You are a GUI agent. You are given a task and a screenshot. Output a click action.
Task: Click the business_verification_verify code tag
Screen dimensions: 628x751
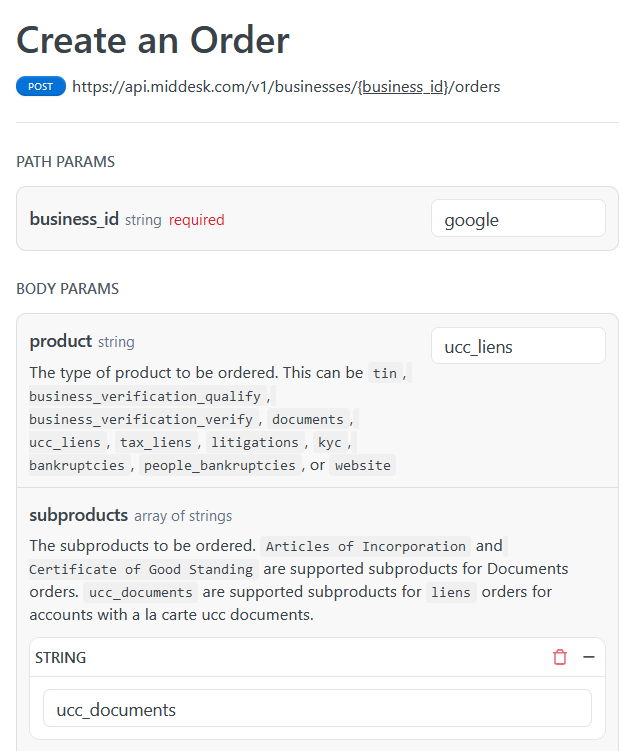[x=141, y=419]
